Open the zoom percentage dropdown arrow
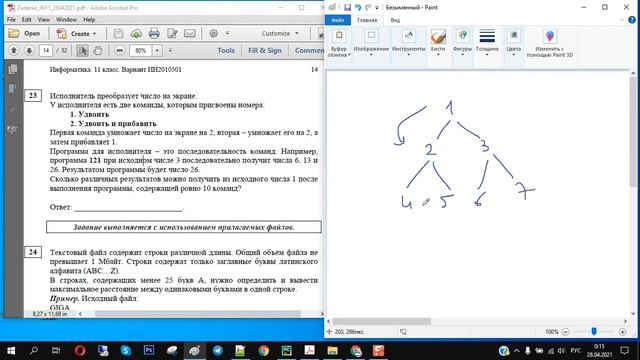The height and width of the screenshot is (360, 640). tap(157, 51)
